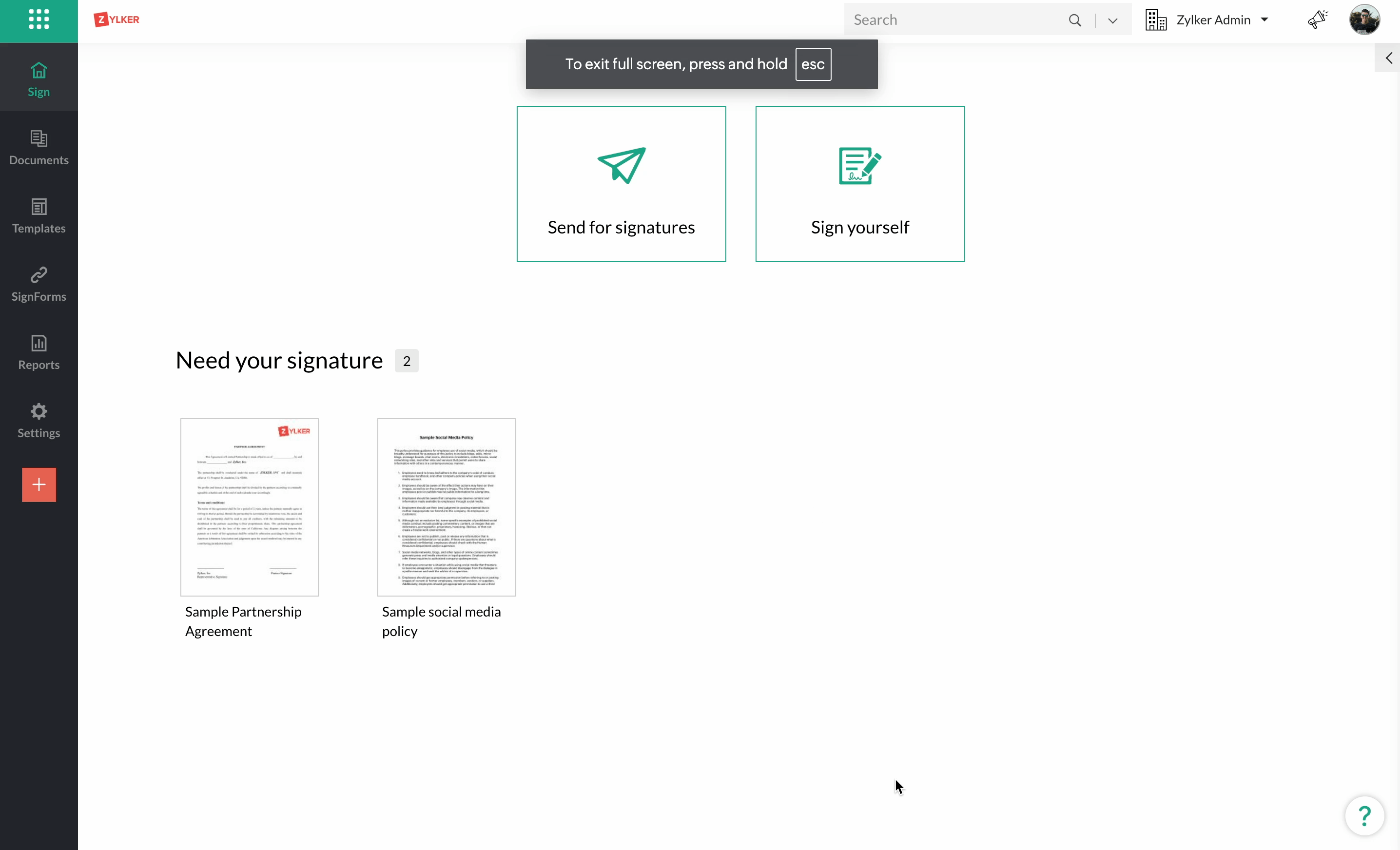Click the search magnifier icon

pyautogui.click(x=1074, y=20)
